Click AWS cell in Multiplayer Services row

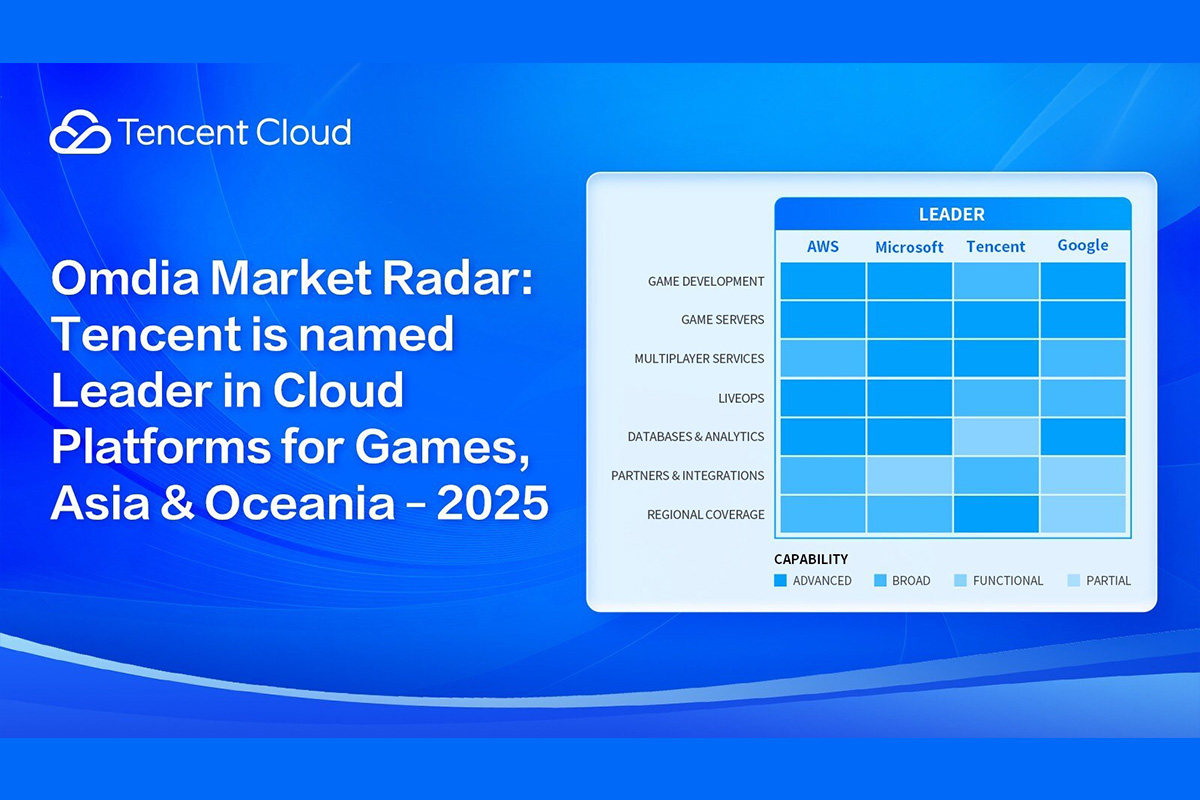pyautogui.click(x=823, y=359)
